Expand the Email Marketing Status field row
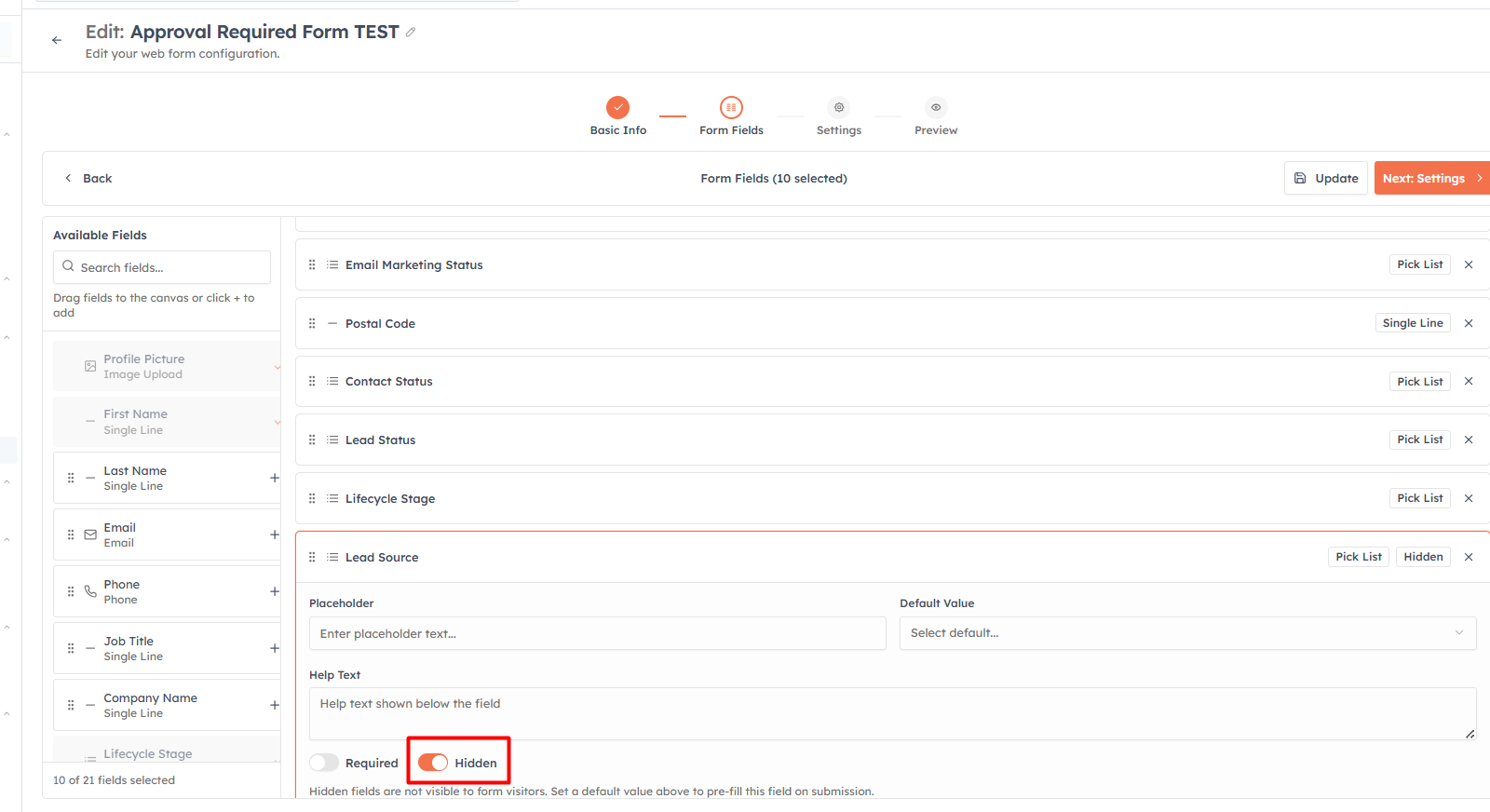Viewport: 1490px width, 812px height. pyautogui.click(x=892, y=264)
